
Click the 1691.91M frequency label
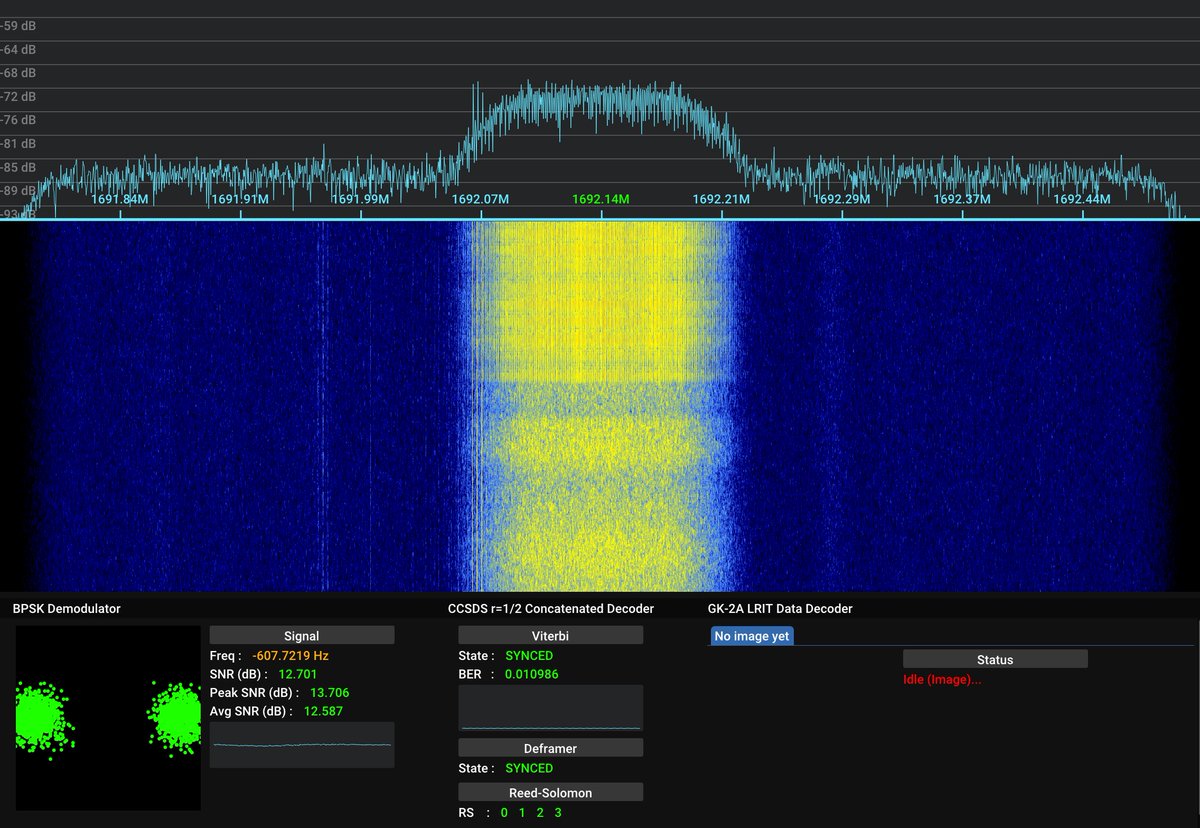click(x=240, y=199)
